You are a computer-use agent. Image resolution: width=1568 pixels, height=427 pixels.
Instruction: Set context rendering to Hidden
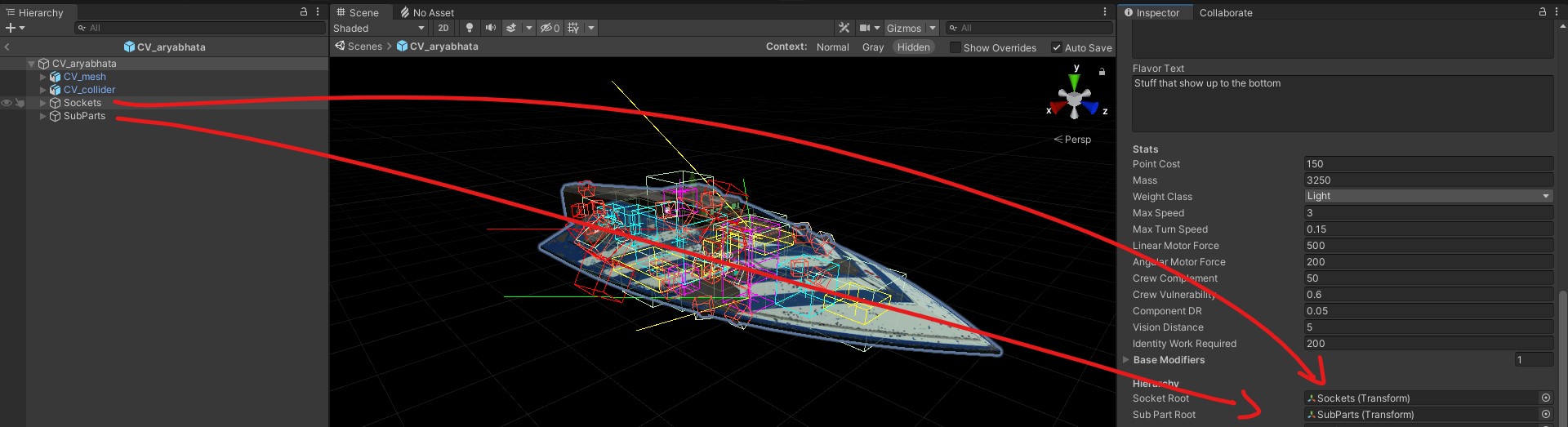(x=913, y=47)
